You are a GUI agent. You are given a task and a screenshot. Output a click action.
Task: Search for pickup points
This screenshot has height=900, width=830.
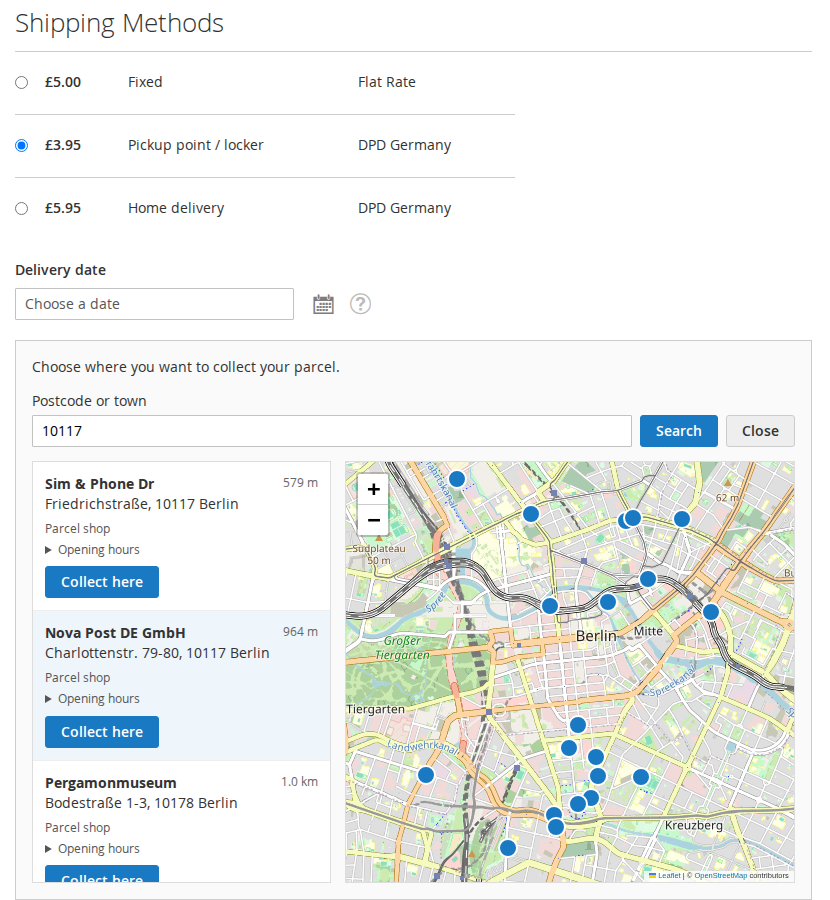click(x=678, y=431)
